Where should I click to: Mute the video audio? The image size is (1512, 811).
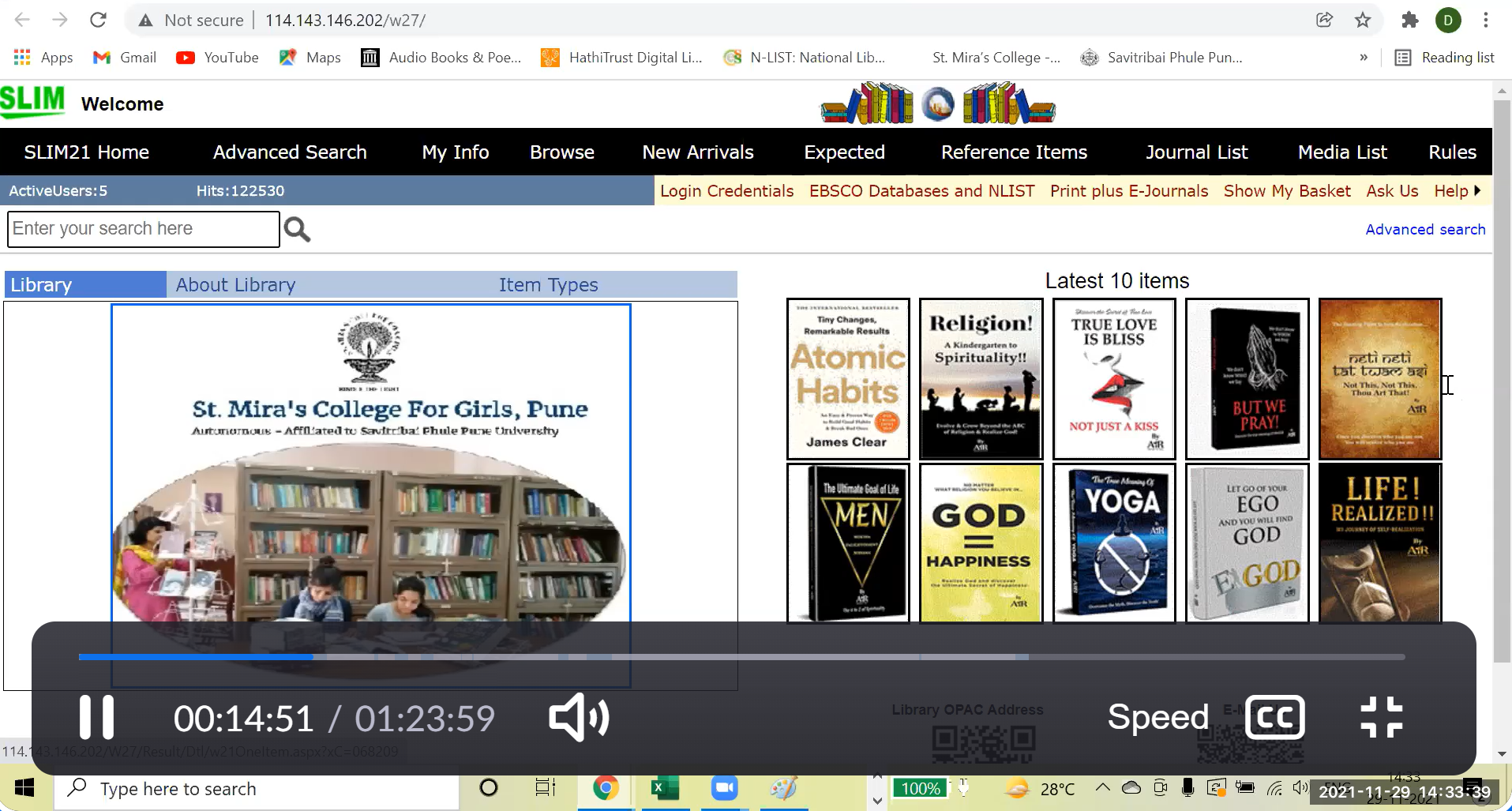point(579,717)
